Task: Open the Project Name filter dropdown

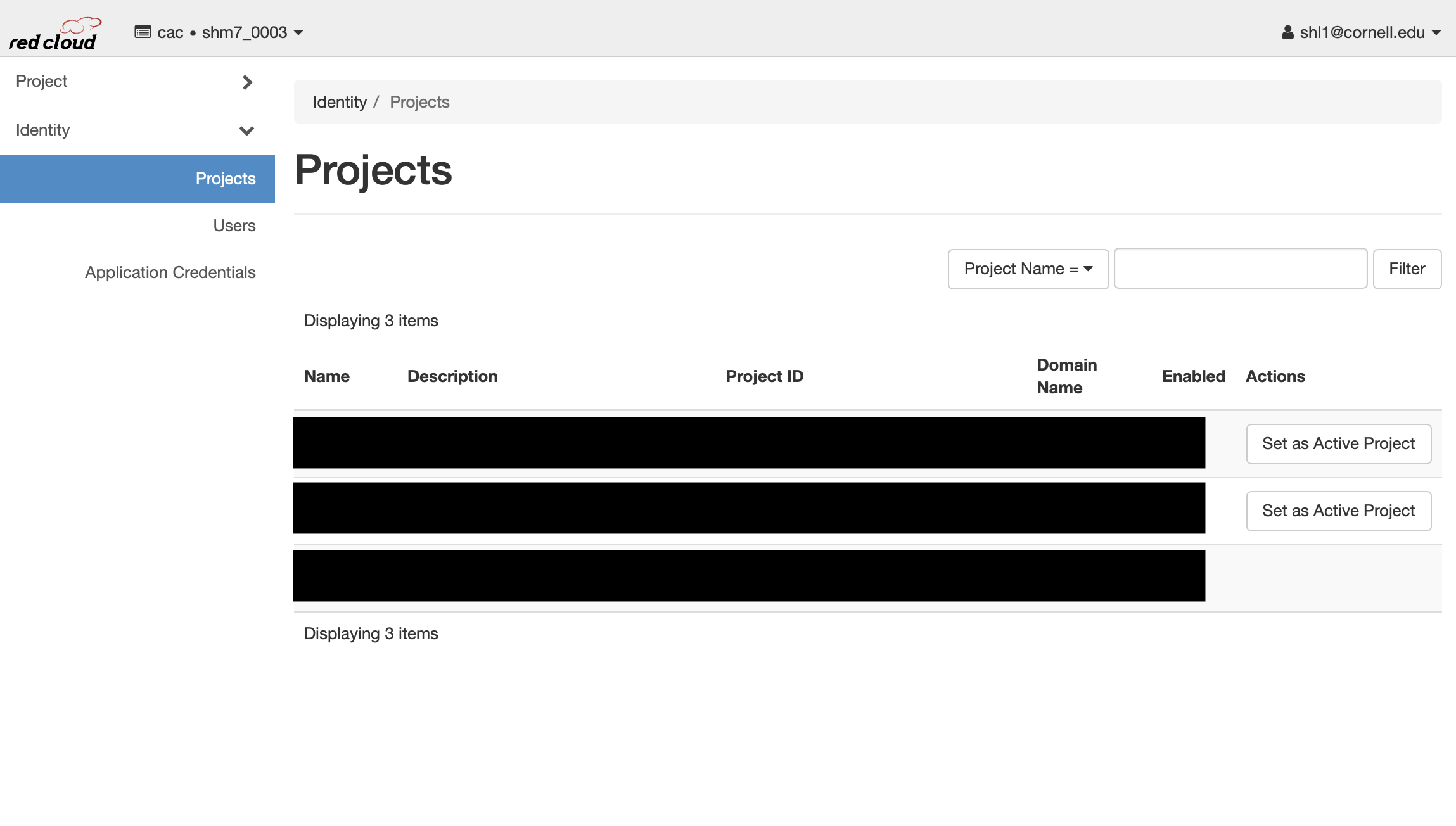Action: click(x=1028, y=268)
